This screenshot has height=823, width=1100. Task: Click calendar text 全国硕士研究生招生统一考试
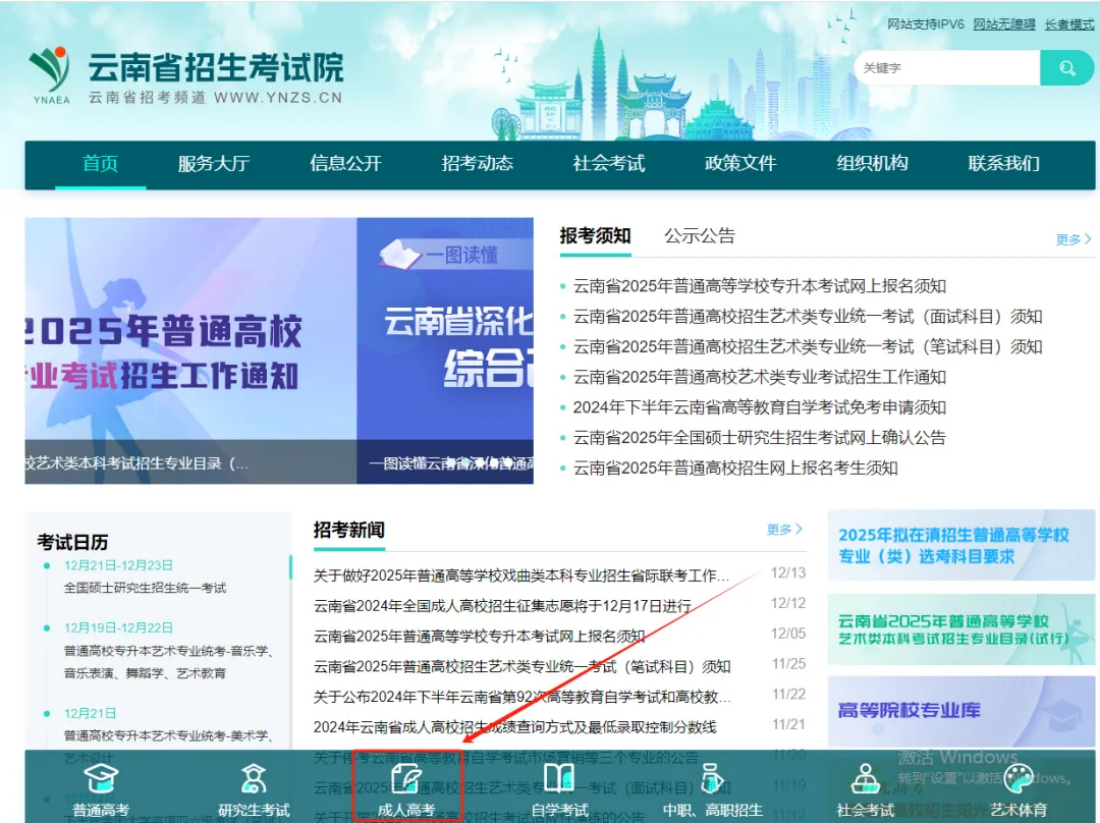point(145,588)
